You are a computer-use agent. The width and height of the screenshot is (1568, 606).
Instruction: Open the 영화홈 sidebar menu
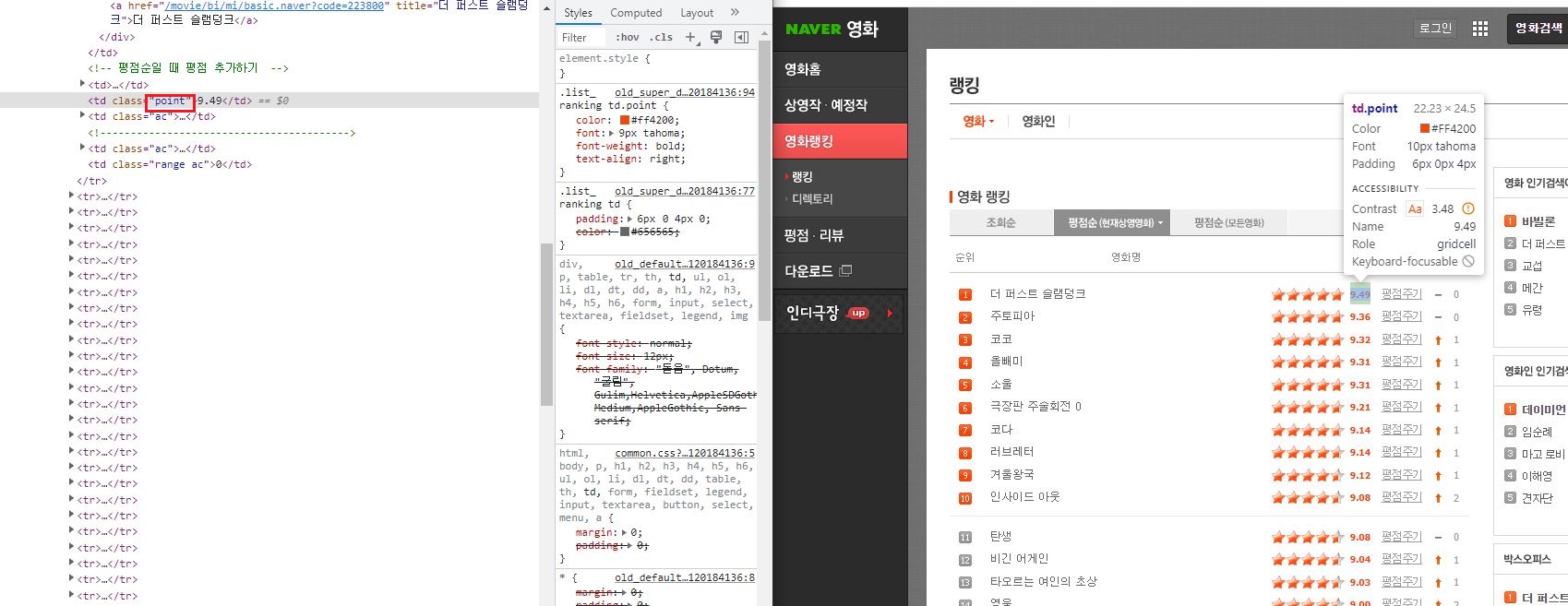click(x=841, y=69)
